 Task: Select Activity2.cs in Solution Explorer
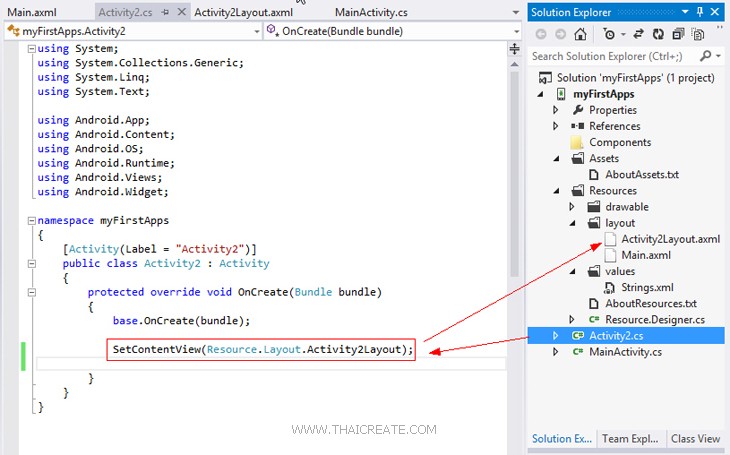click(616, 336)
